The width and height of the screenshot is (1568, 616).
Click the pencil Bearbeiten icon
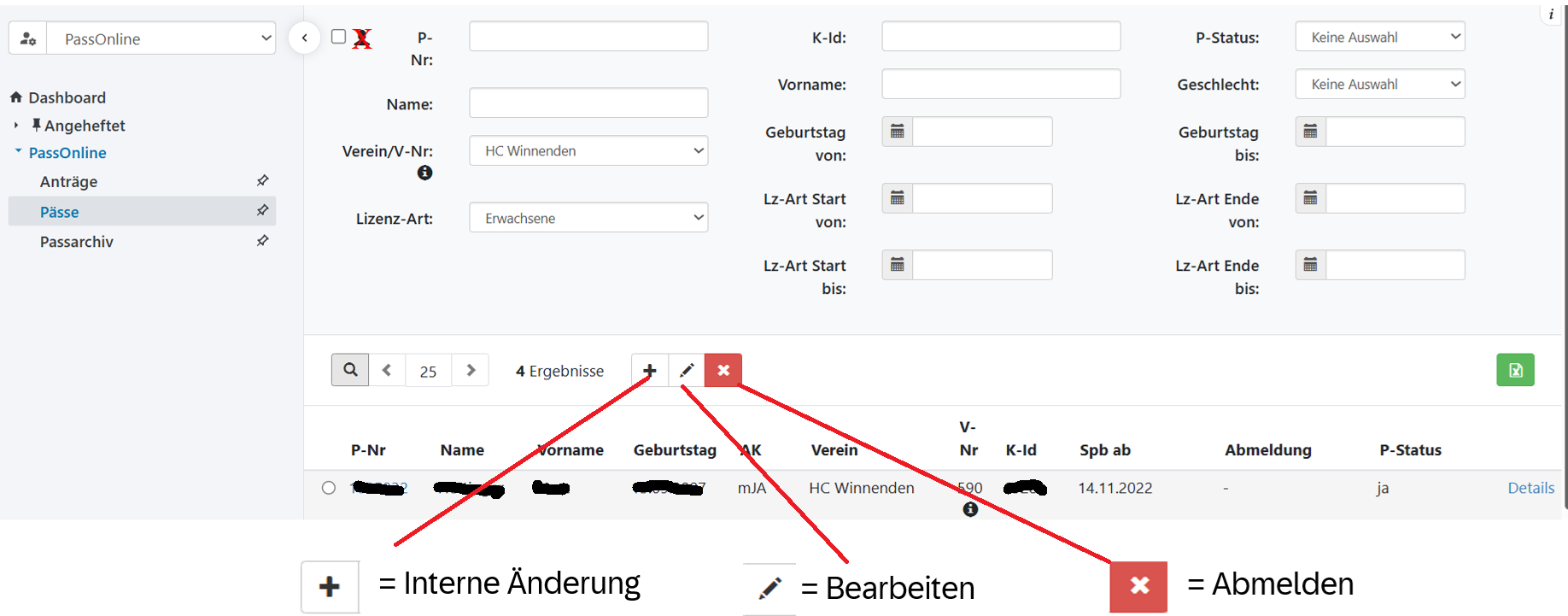687,370
